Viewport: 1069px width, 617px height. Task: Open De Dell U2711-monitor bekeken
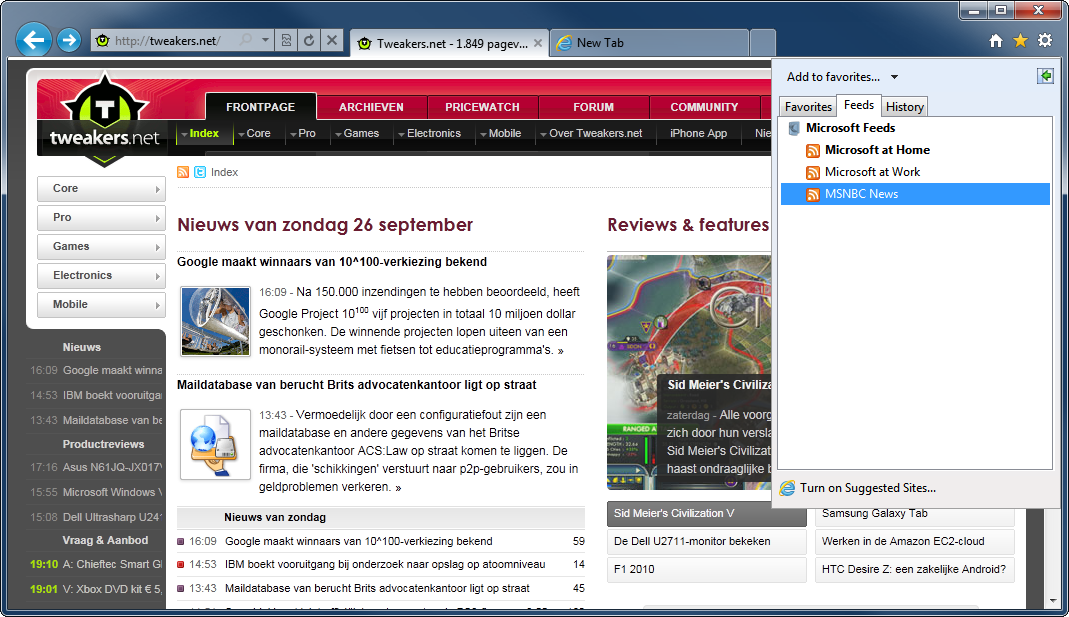coord(706,541)
